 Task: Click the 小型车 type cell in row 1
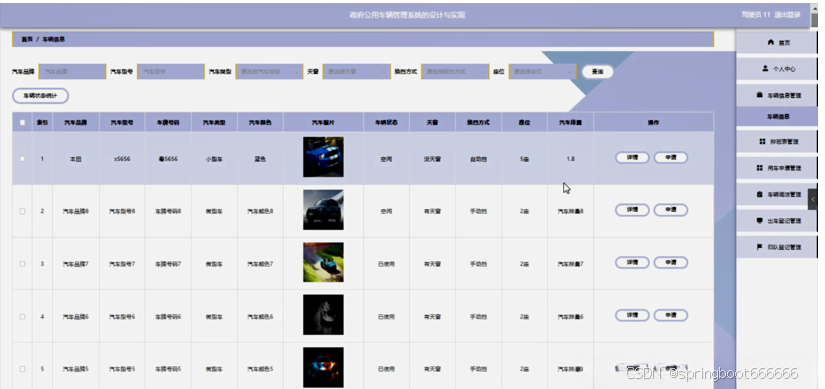(214, 159)
